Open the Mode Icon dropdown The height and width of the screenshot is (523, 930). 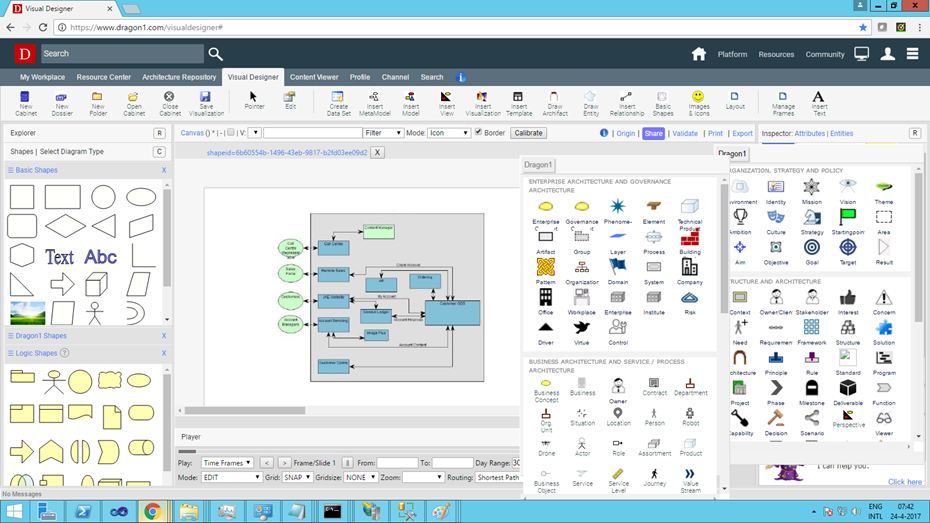[x=449, y=133]
